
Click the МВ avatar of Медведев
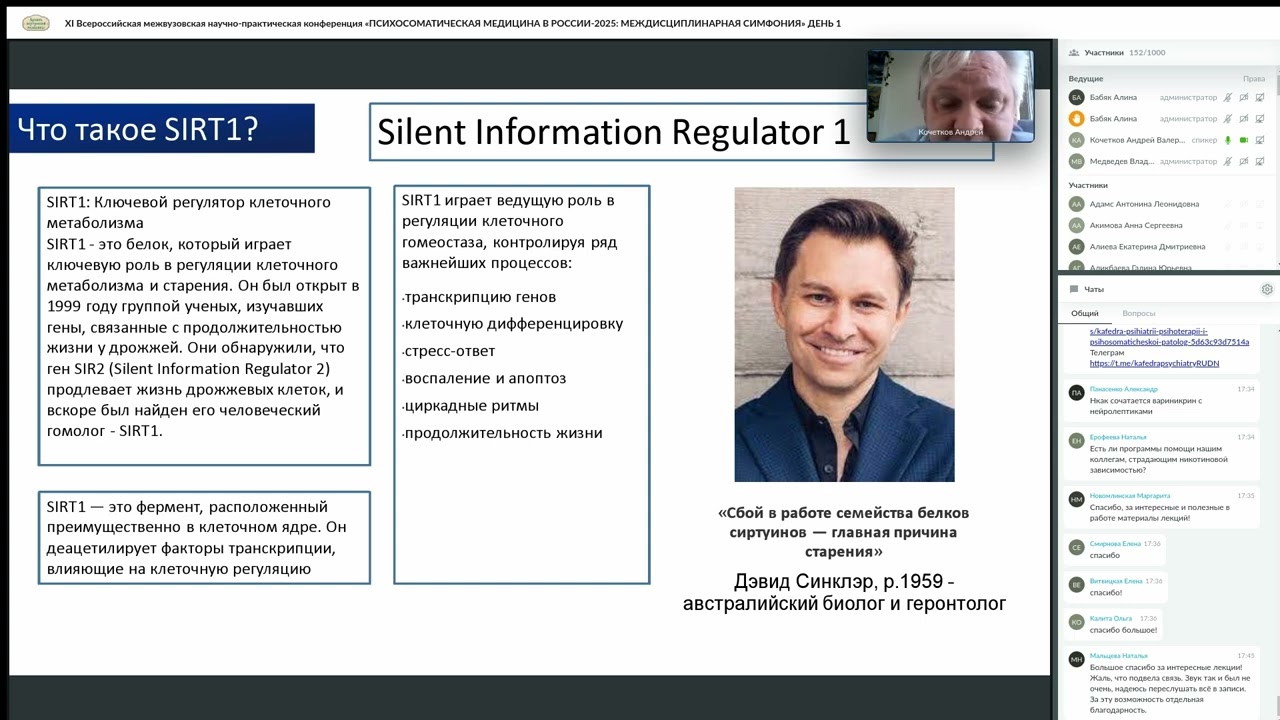[x=1076, y=161]
